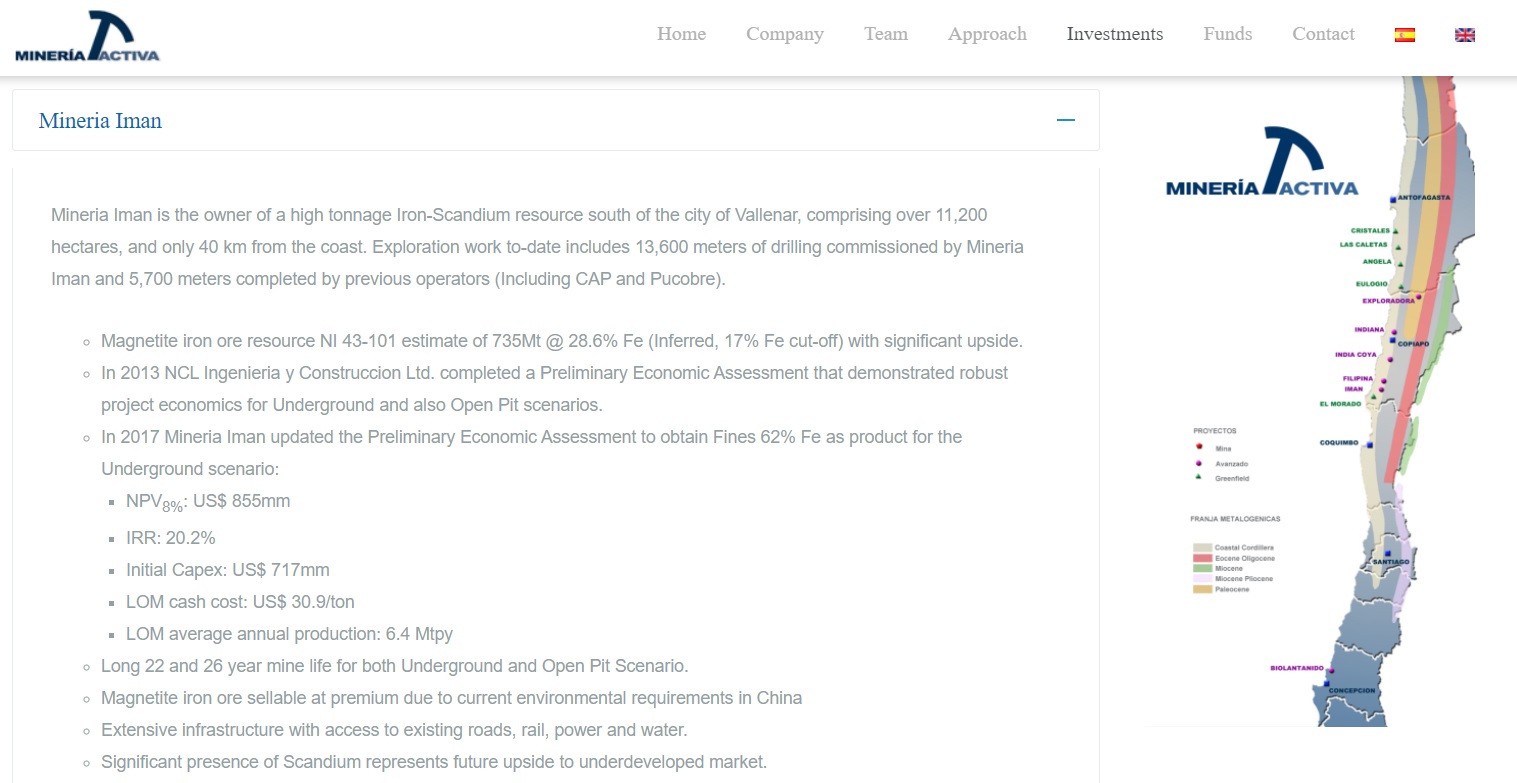The image size is (1517, 783).
Task: Click the 'Initial Capex: US$ 717mm' line
Action: click(228, 570)
